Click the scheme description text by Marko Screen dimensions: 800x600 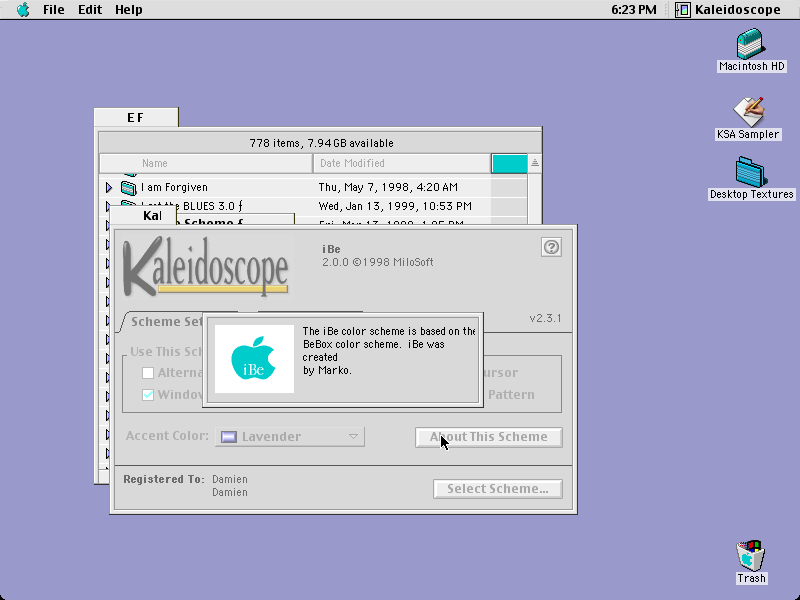[389, 351]
